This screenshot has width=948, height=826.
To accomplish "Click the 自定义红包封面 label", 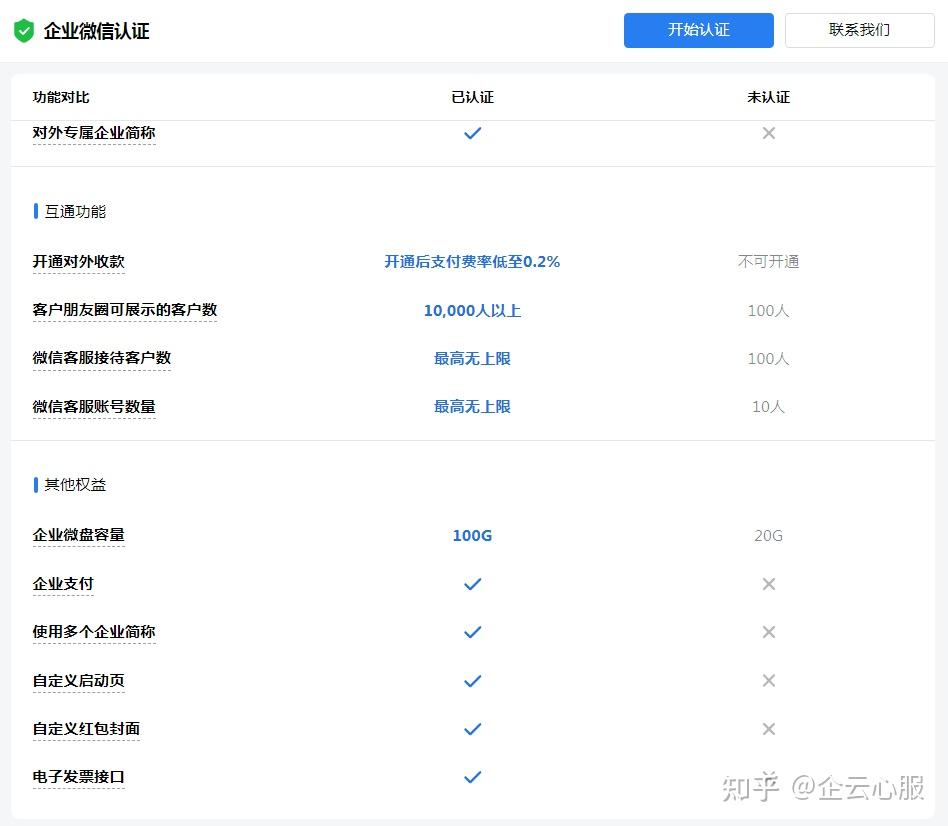I will (86, 729).
